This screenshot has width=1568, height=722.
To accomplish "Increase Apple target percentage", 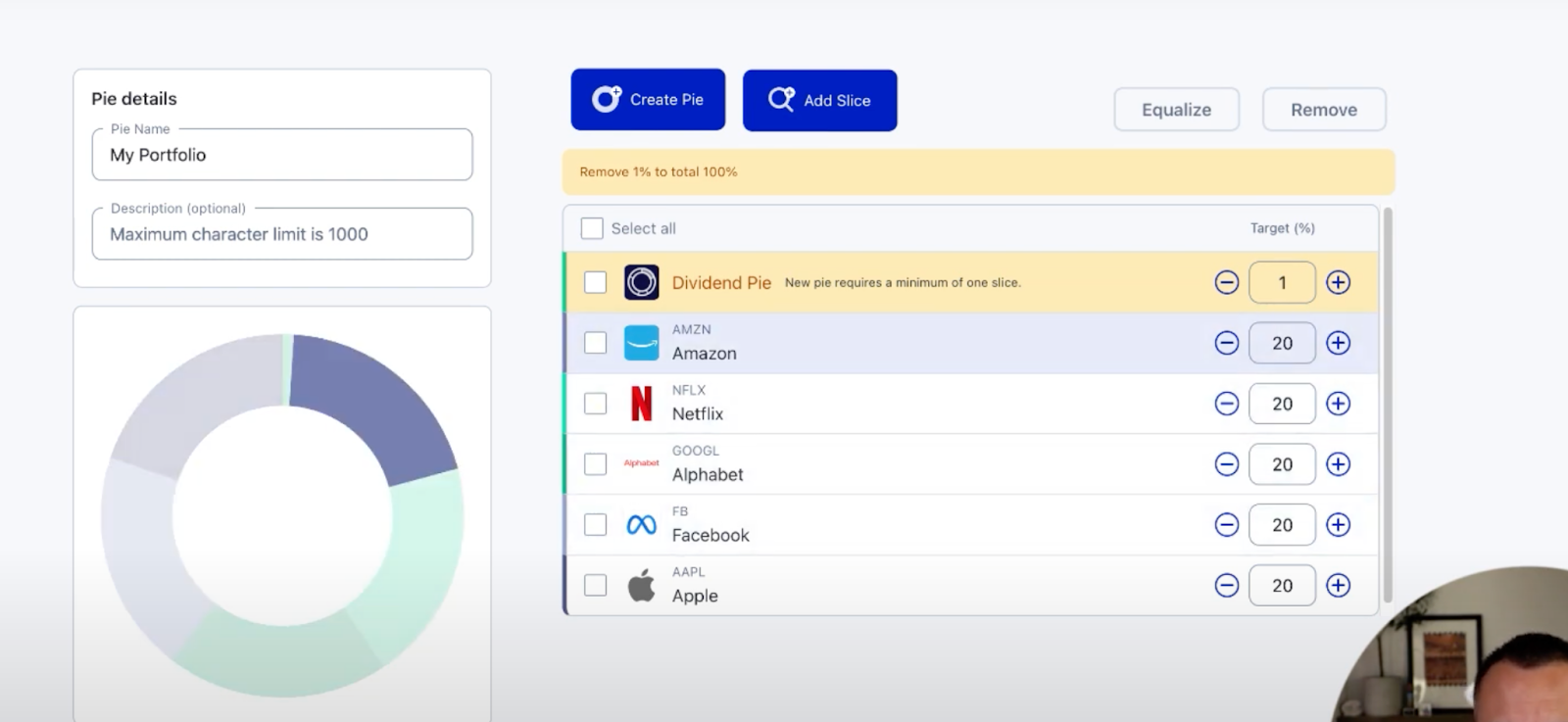I will click(1338, 586).
